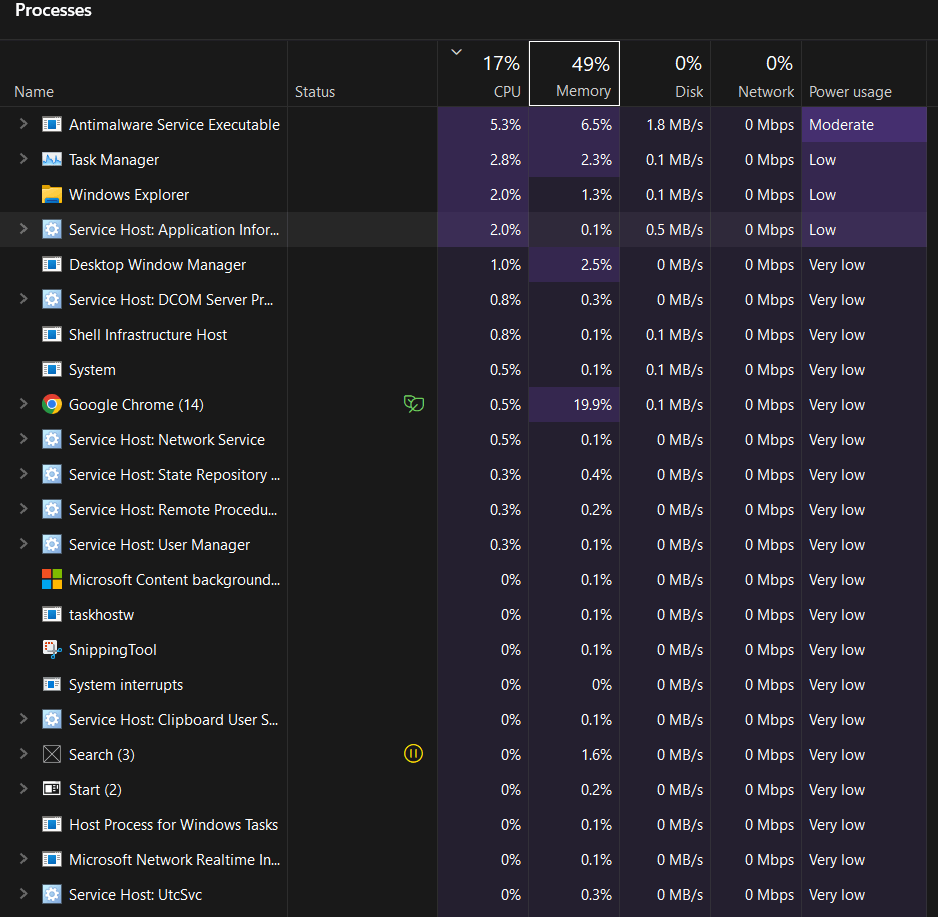This screenshot has width=938, height=917.
Task: Sort processes by the CPU column
Action: coord(483,74)
